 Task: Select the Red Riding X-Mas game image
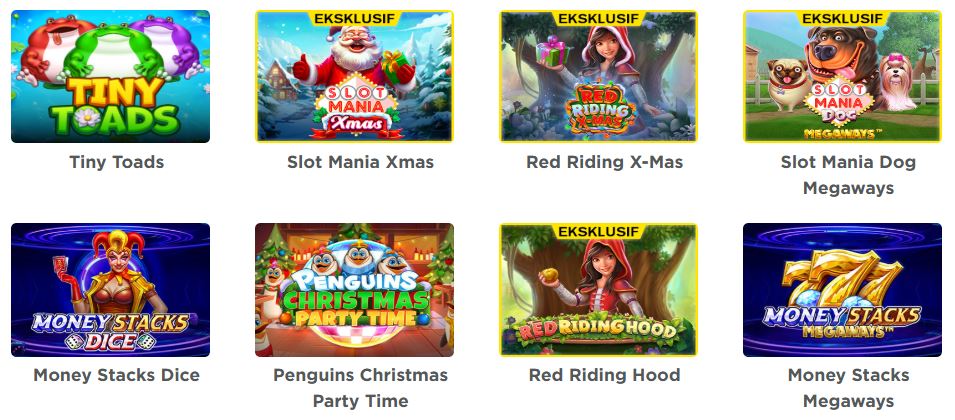pos(598,76)
